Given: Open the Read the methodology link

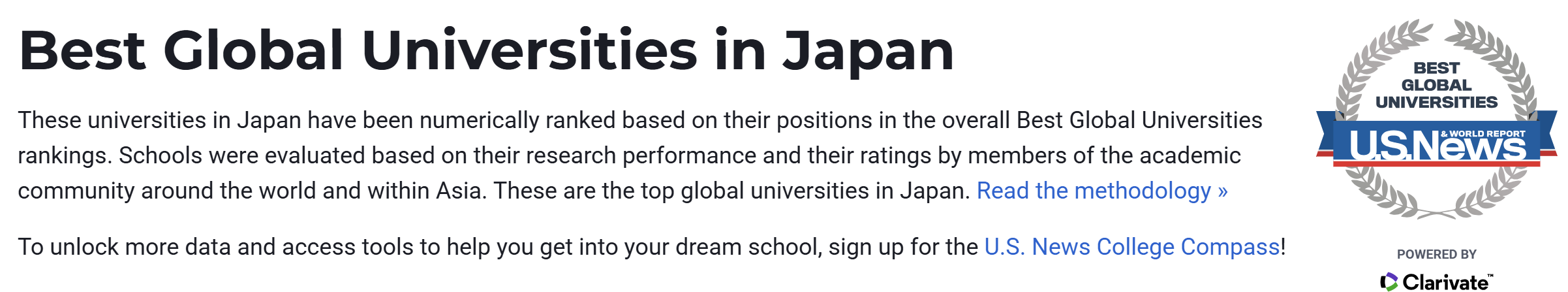Looking at the screenshot, I should pyautogui.click(x=1093, y=191).
